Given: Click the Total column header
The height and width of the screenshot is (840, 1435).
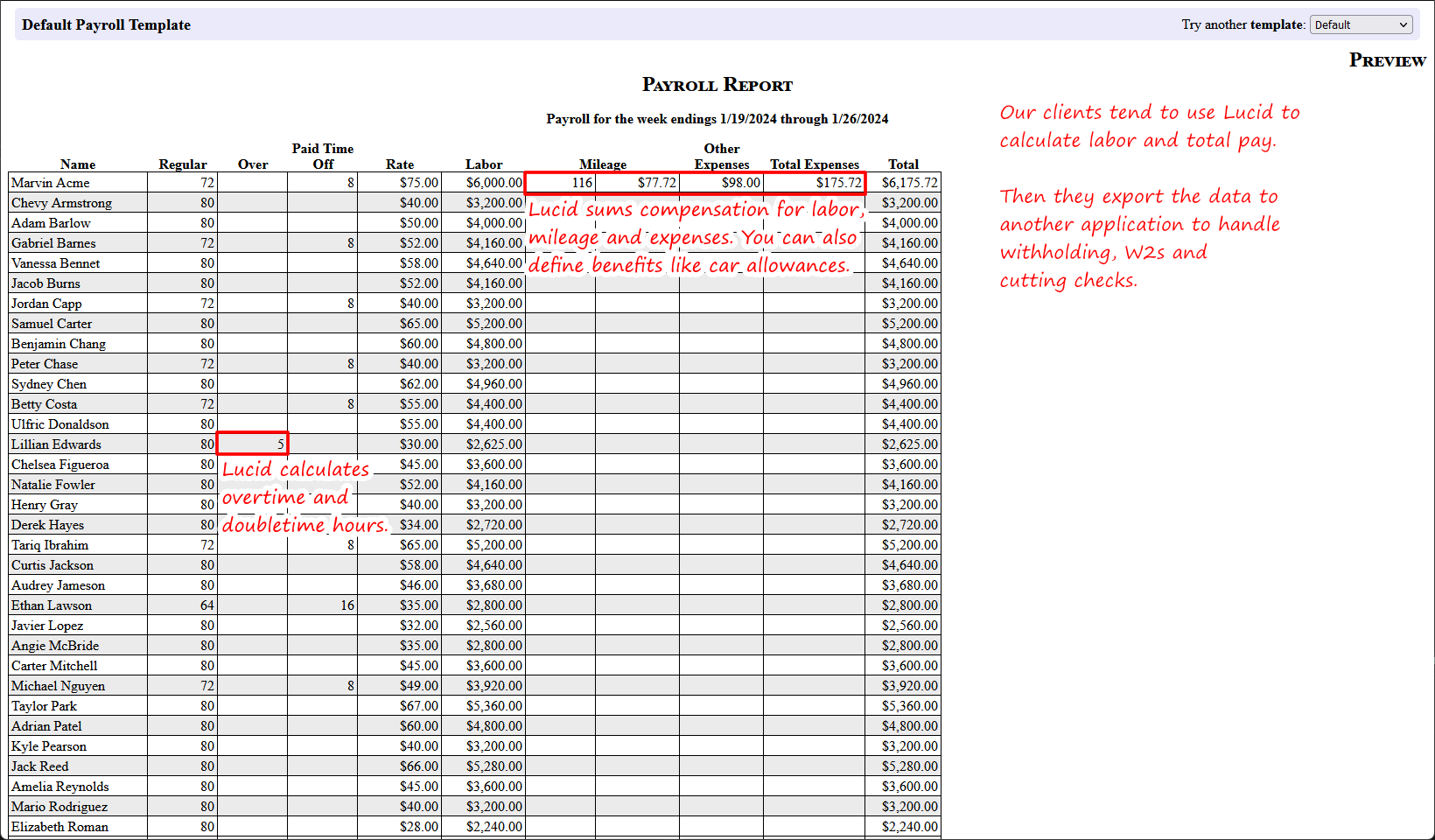Looking at the screenshot, I should click(x=903, y=164).
